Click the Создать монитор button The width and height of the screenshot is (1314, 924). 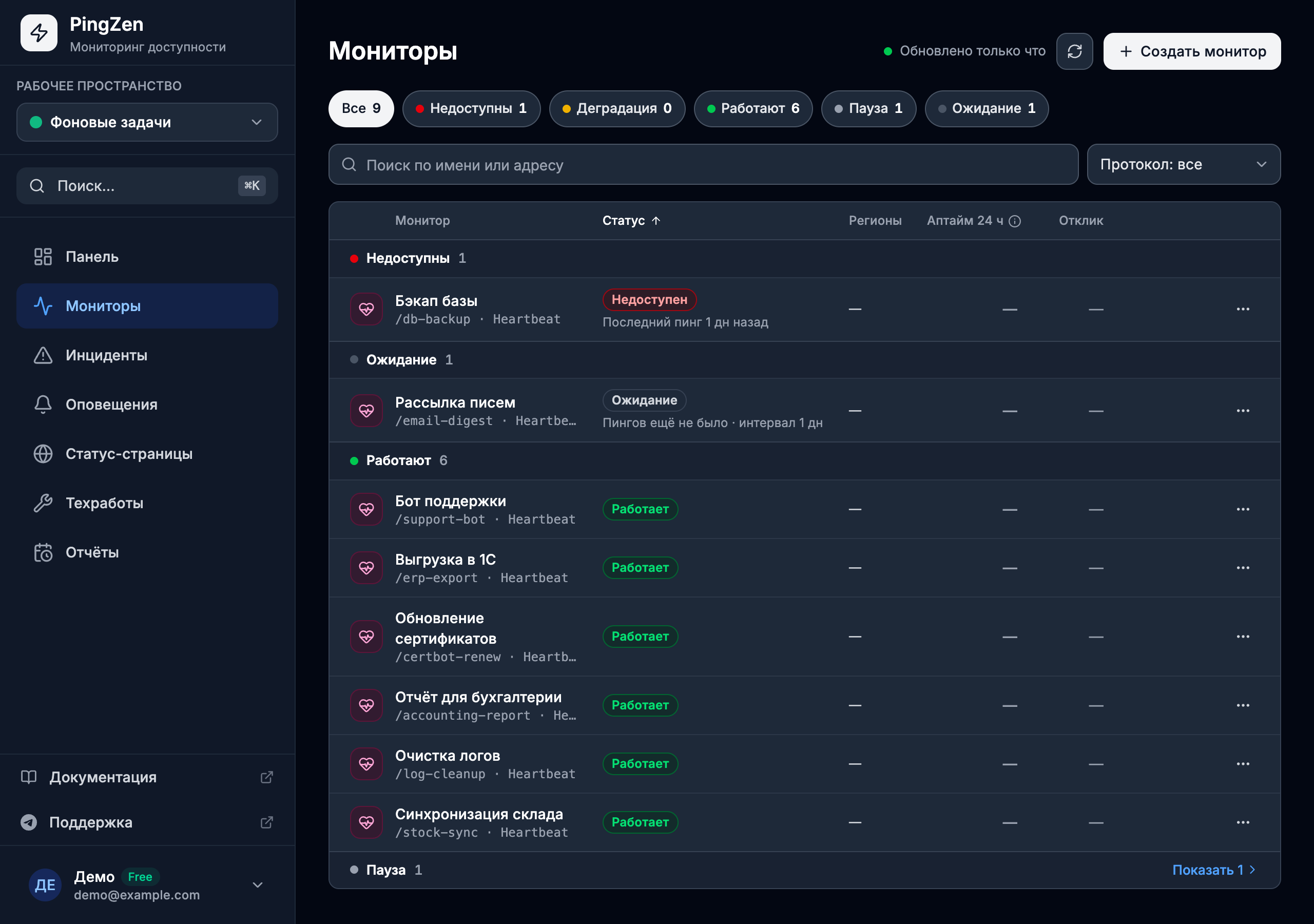[1191, 51]
